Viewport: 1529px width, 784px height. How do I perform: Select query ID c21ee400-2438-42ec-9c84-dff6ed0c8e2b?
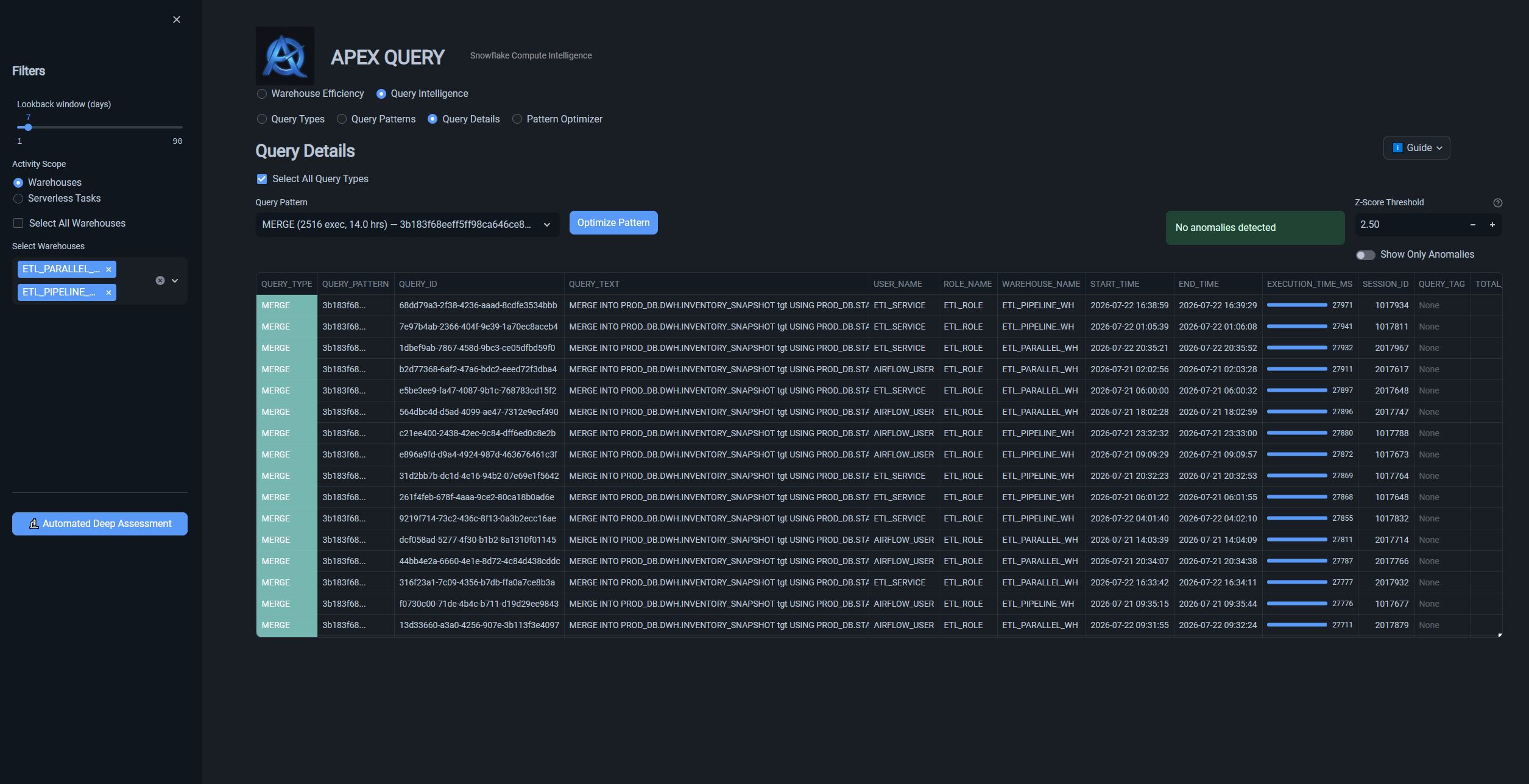[x=479, y=434]
